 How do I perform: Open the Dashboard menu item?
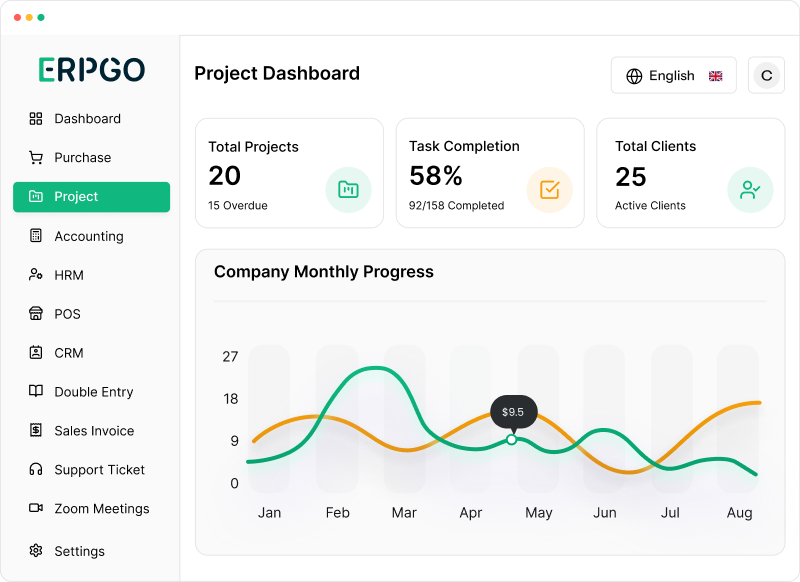[91, 119]
